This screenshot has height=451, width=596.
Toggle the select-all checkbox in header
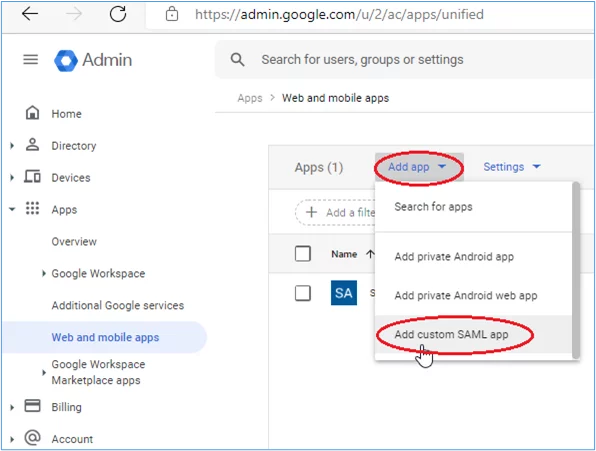(303, 253)
